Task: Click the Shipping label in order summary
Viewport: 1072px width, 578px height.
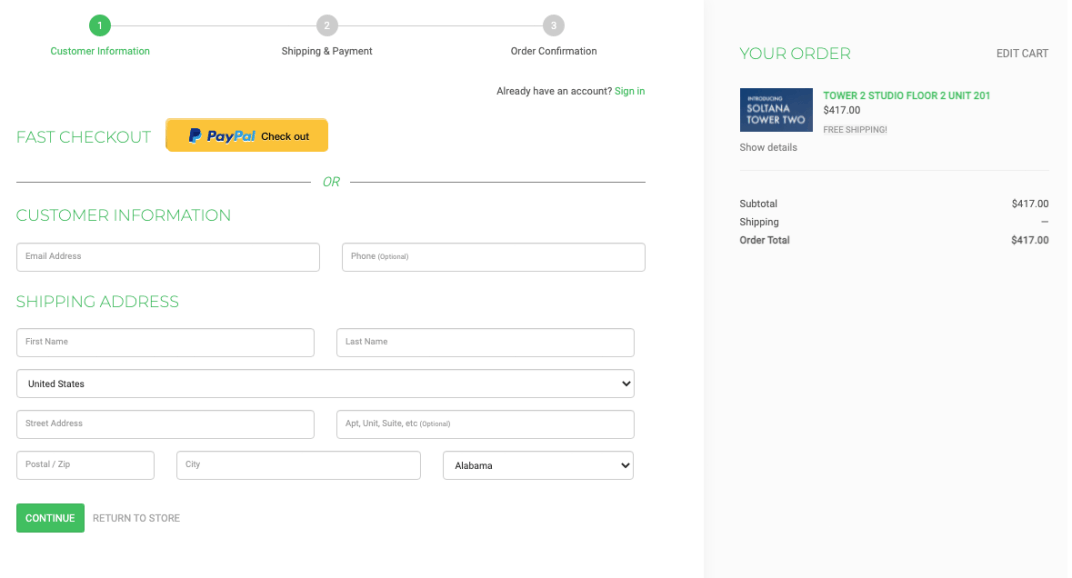Action: click(759, 222)
